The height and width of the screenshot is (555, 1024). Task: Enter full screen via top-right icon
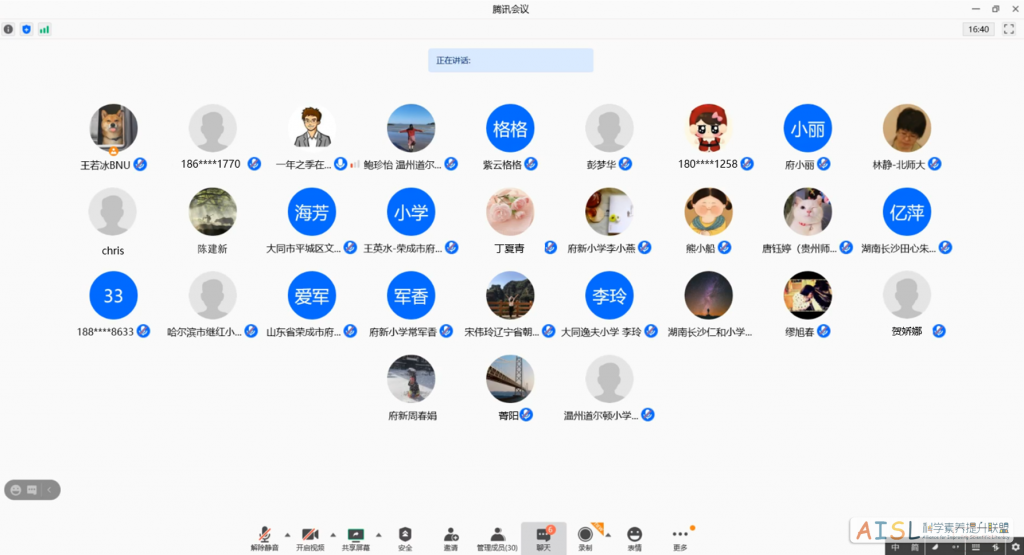click(1009, 29)
